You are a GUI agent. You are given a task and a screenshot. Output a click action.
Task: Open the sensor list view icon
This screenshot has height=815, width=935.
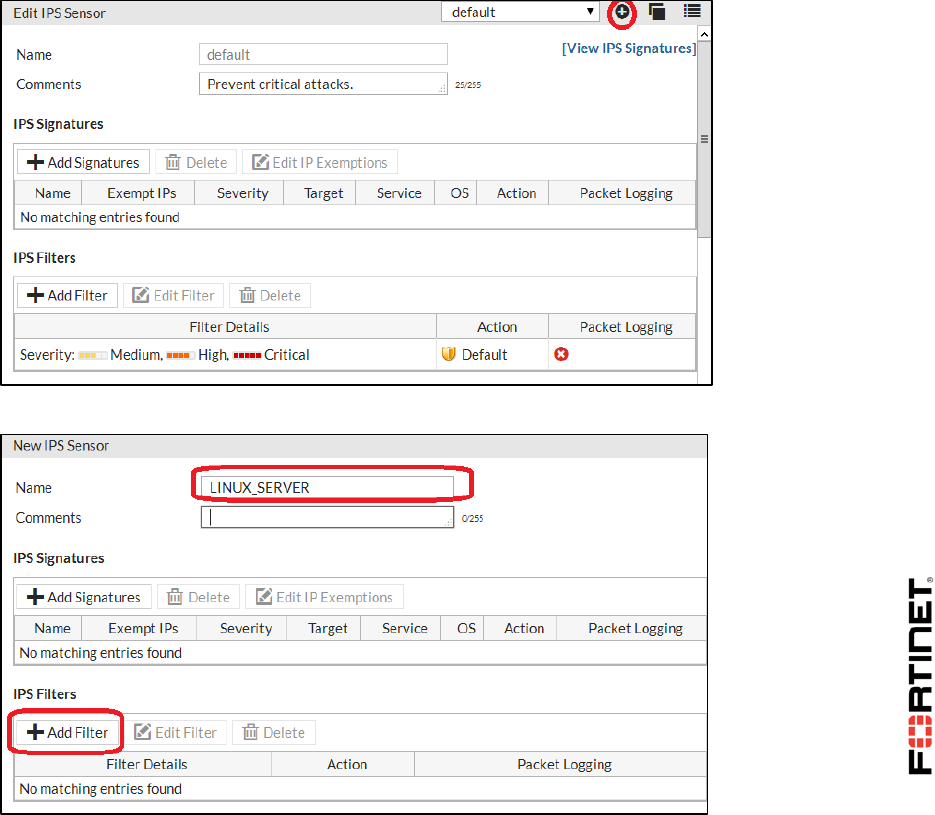[692, 11]
